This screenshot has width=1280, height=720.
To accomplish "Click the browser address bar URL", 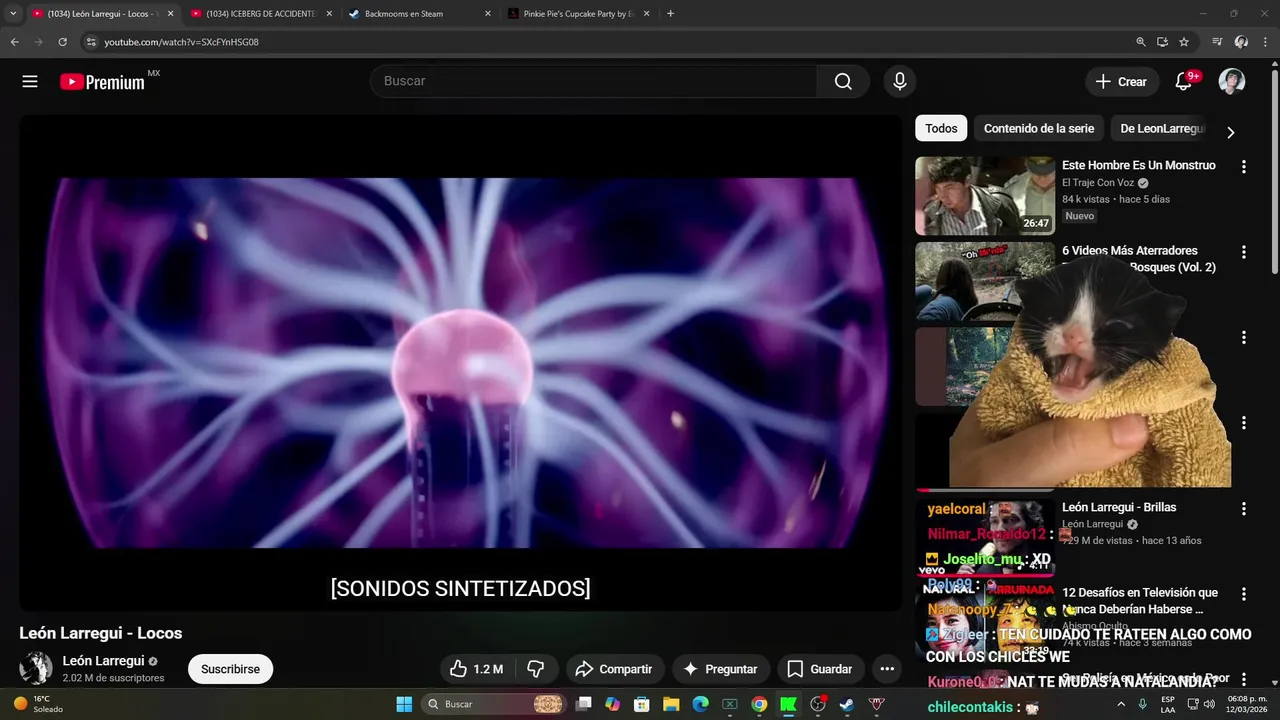I will pos(181,42).
